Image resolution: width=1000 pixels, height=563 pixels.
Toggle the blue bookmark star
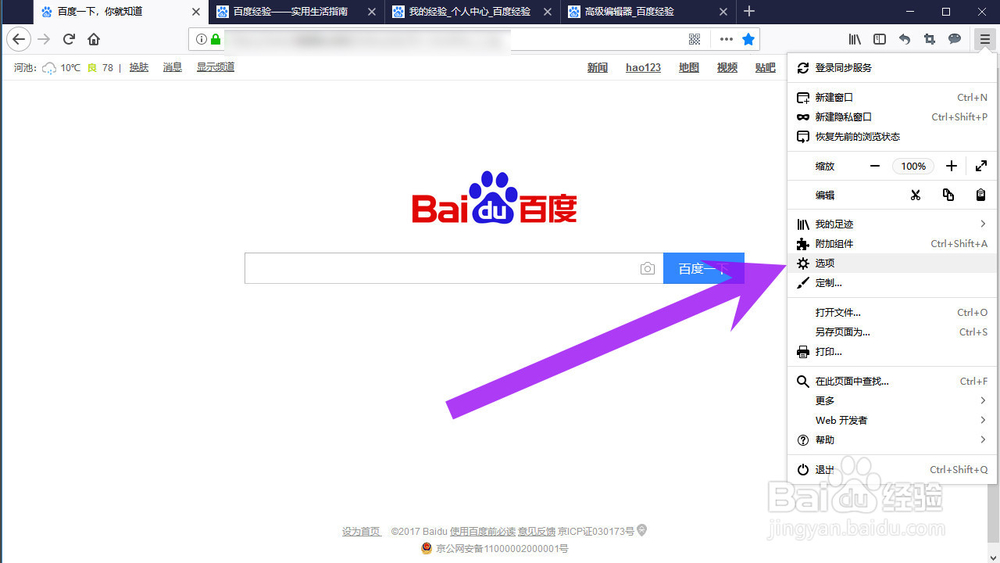[x=748, y=40]
